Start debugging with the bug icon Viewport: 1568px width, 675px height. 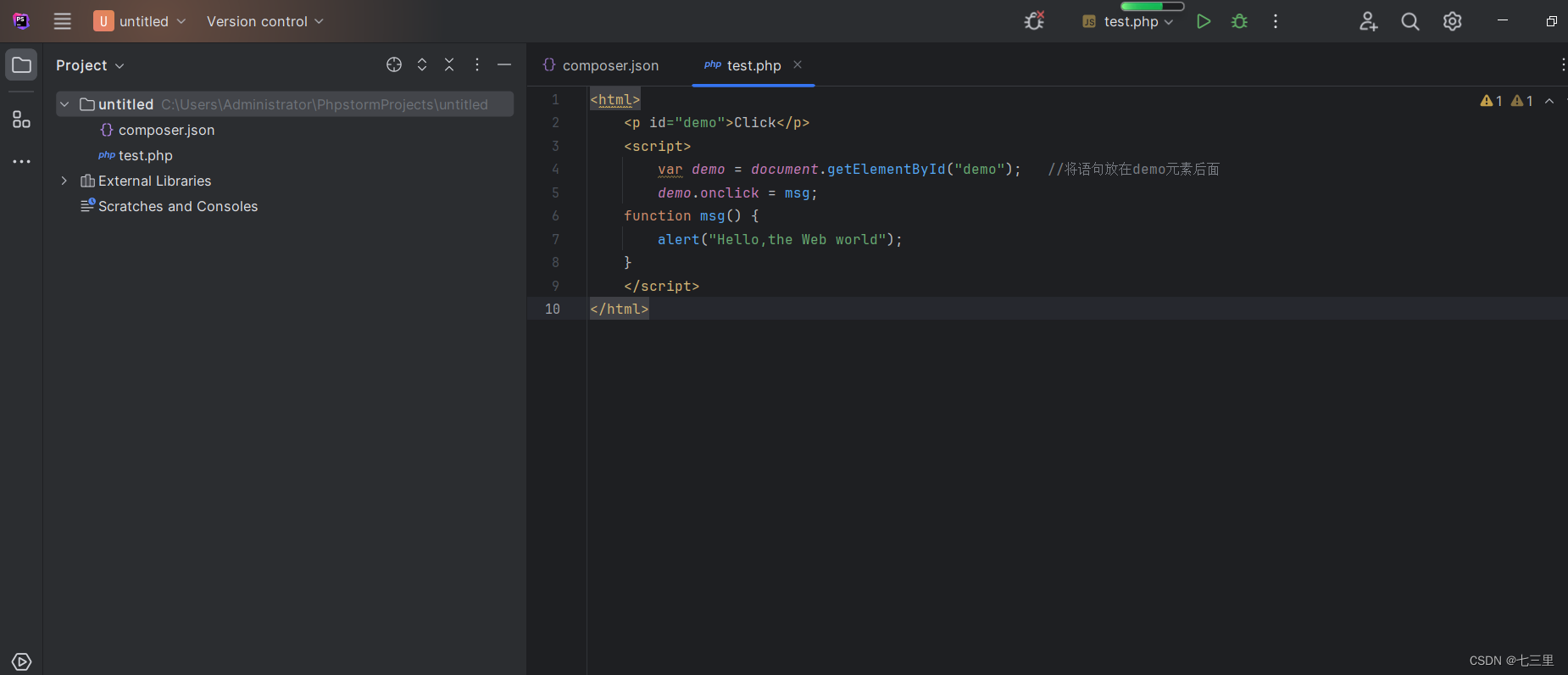coord(1239,21)
